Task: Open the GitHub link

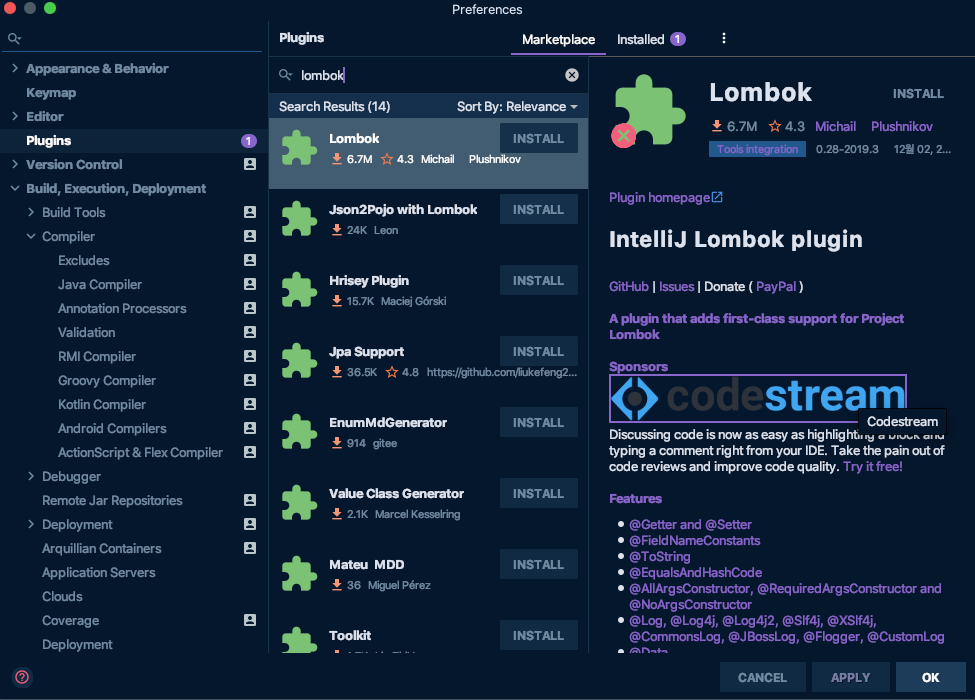Action: point(629,287)
